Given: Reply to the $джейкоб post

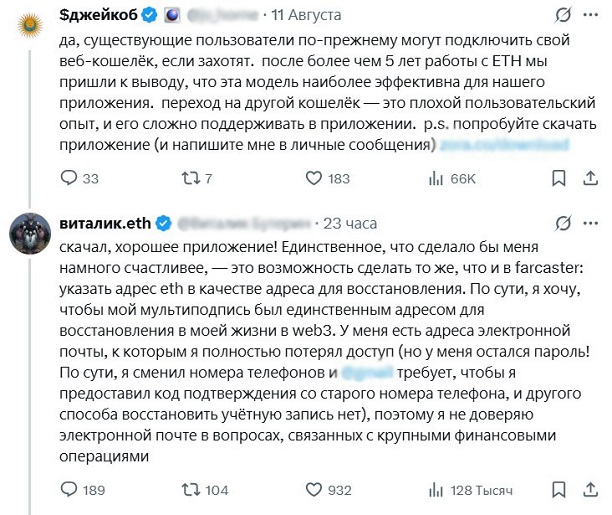Looking at the screenshot, I should click(x=69, y=179).
